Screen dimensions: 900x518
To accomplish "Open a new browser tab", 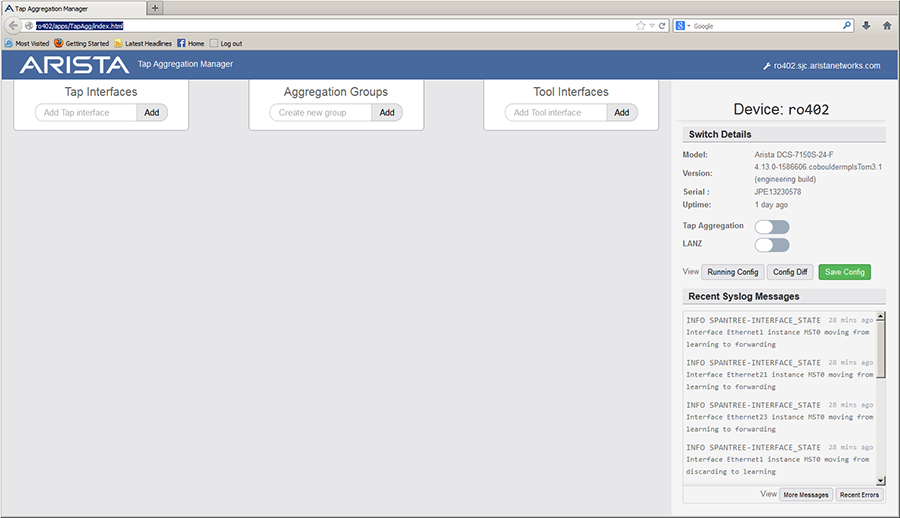I will (x=155, y=8).
